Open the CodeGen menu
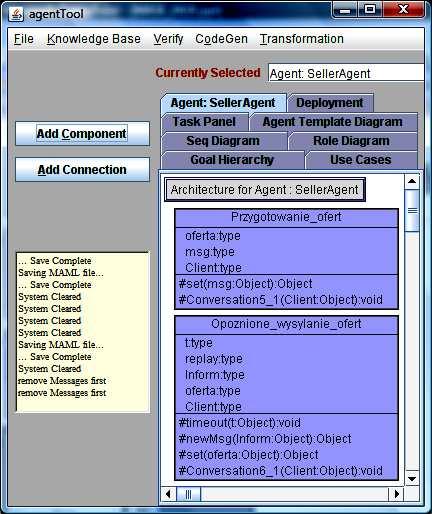Screen dimensions: 432x514 (222, 39)
